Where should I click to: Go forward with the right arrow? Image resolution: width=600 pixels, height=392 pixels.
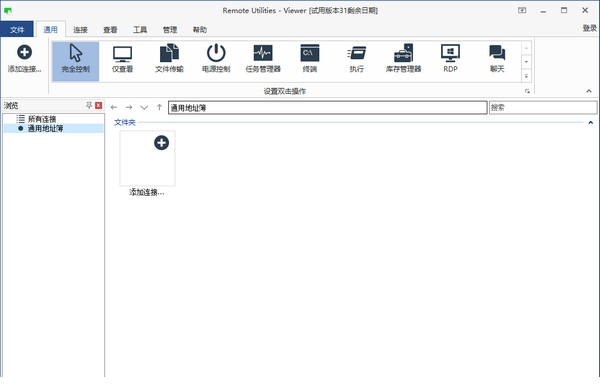pos(129,108)
